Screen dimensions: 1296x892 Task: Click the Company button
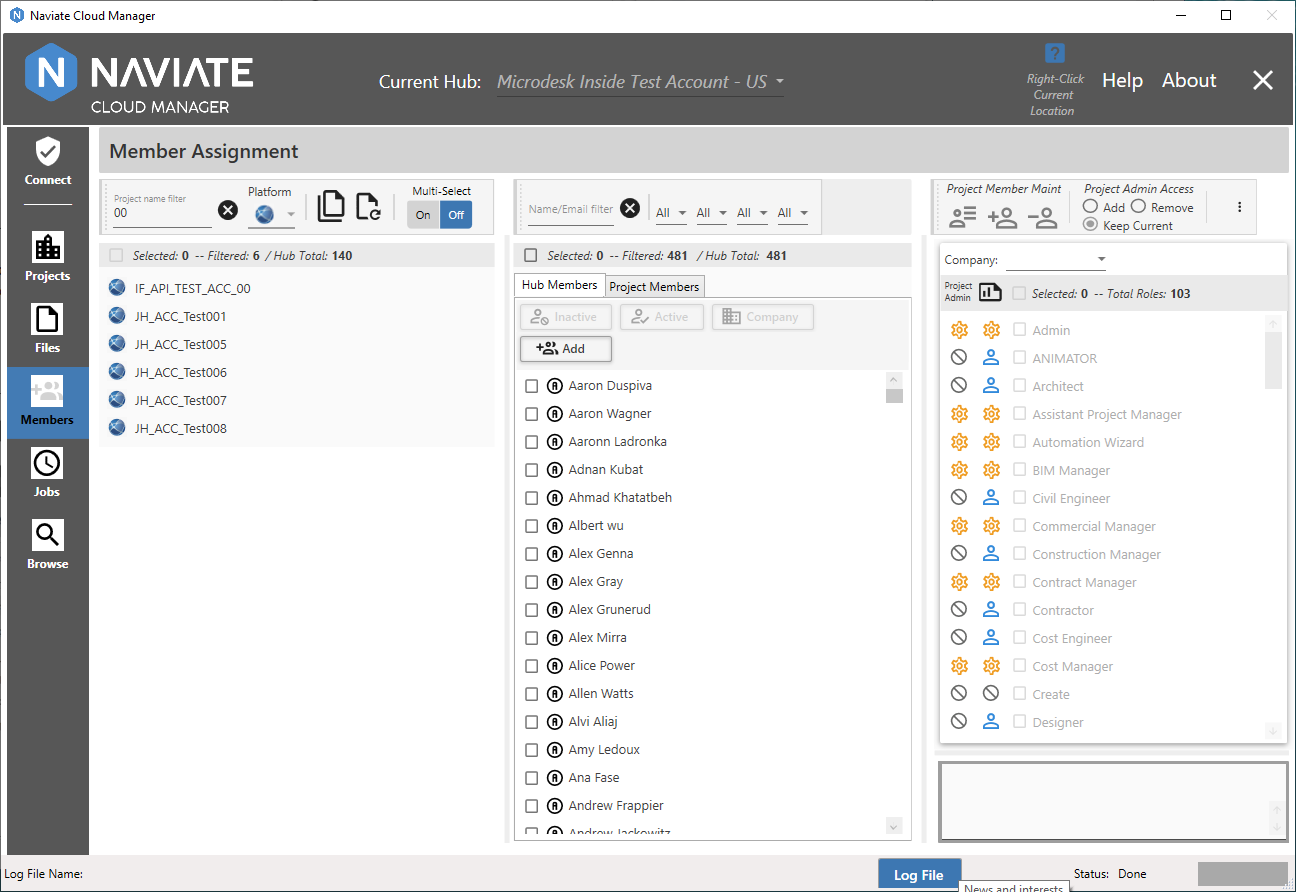click(763, 317)
